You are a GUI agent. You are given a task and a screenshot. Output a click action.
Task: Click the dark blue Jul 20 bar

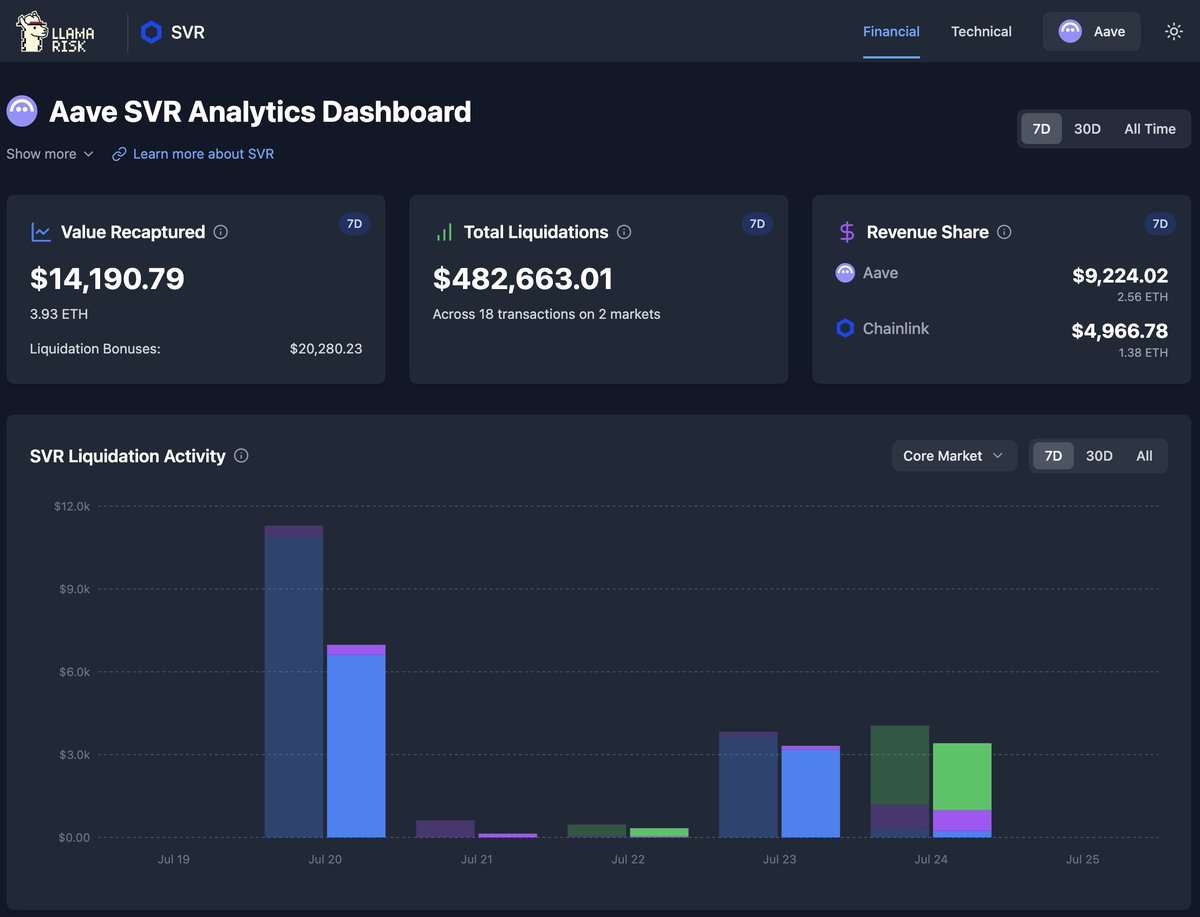pyautogui.click(x=294, y=687)
